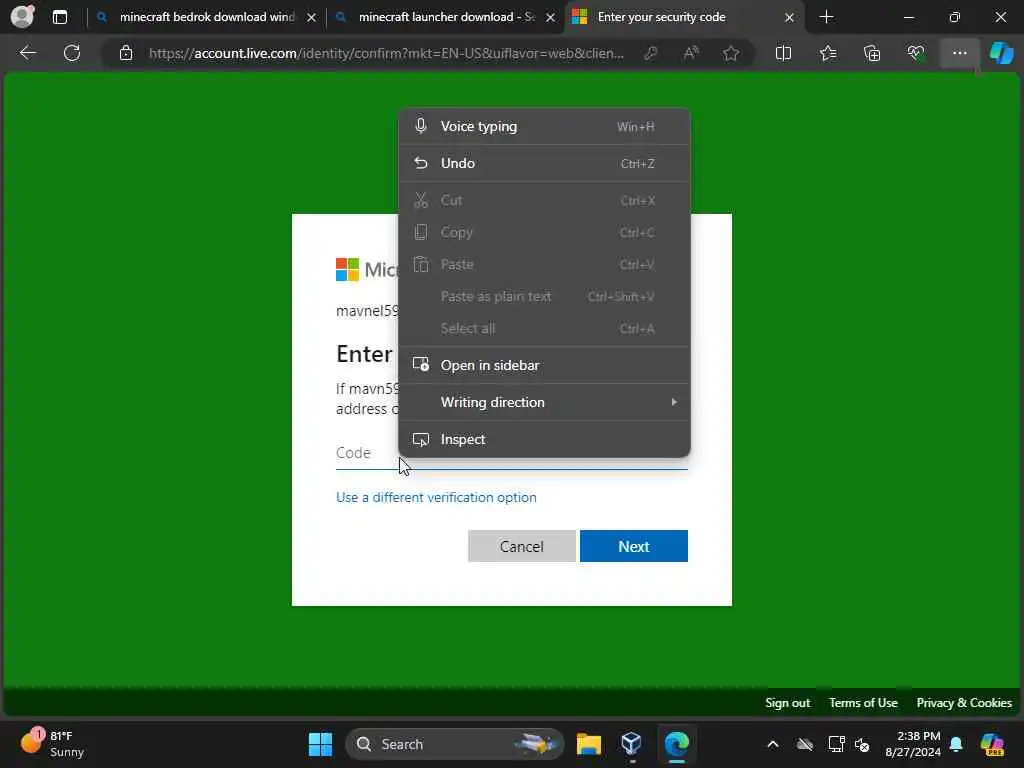This screenshot has width=1024, height=768.
Task: Show hidden system tray icons
Action: pos(773,744)
